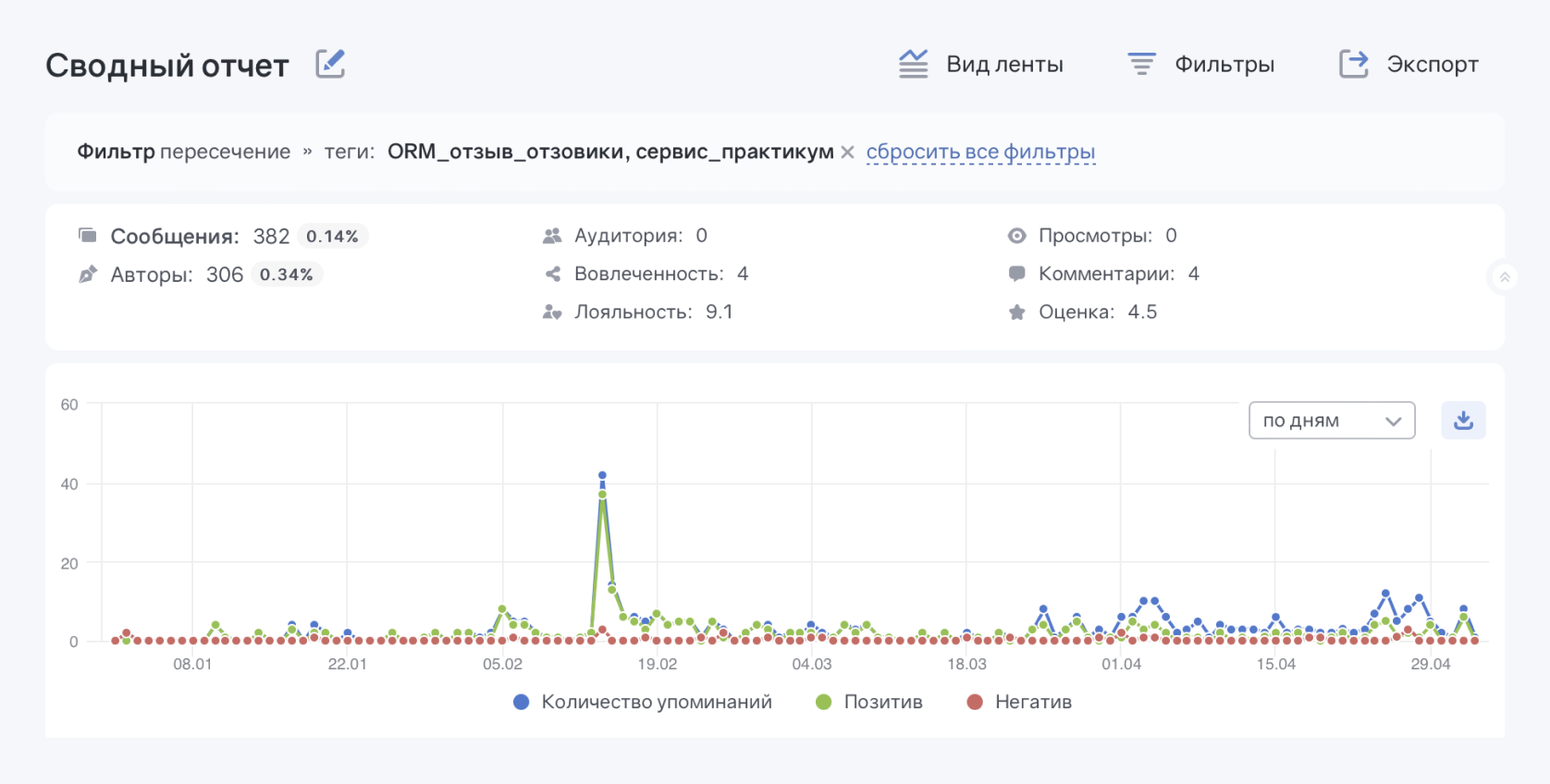Viewport: 1550px width, 784px height.
Task: Click the Авторы pen icon
Action: coord(88,275)
